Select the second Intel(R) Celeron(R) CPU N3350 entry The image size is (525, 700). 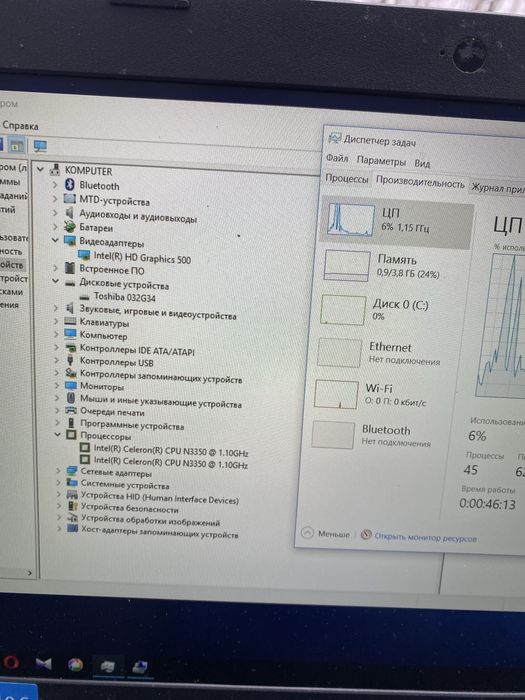[171, 462]
